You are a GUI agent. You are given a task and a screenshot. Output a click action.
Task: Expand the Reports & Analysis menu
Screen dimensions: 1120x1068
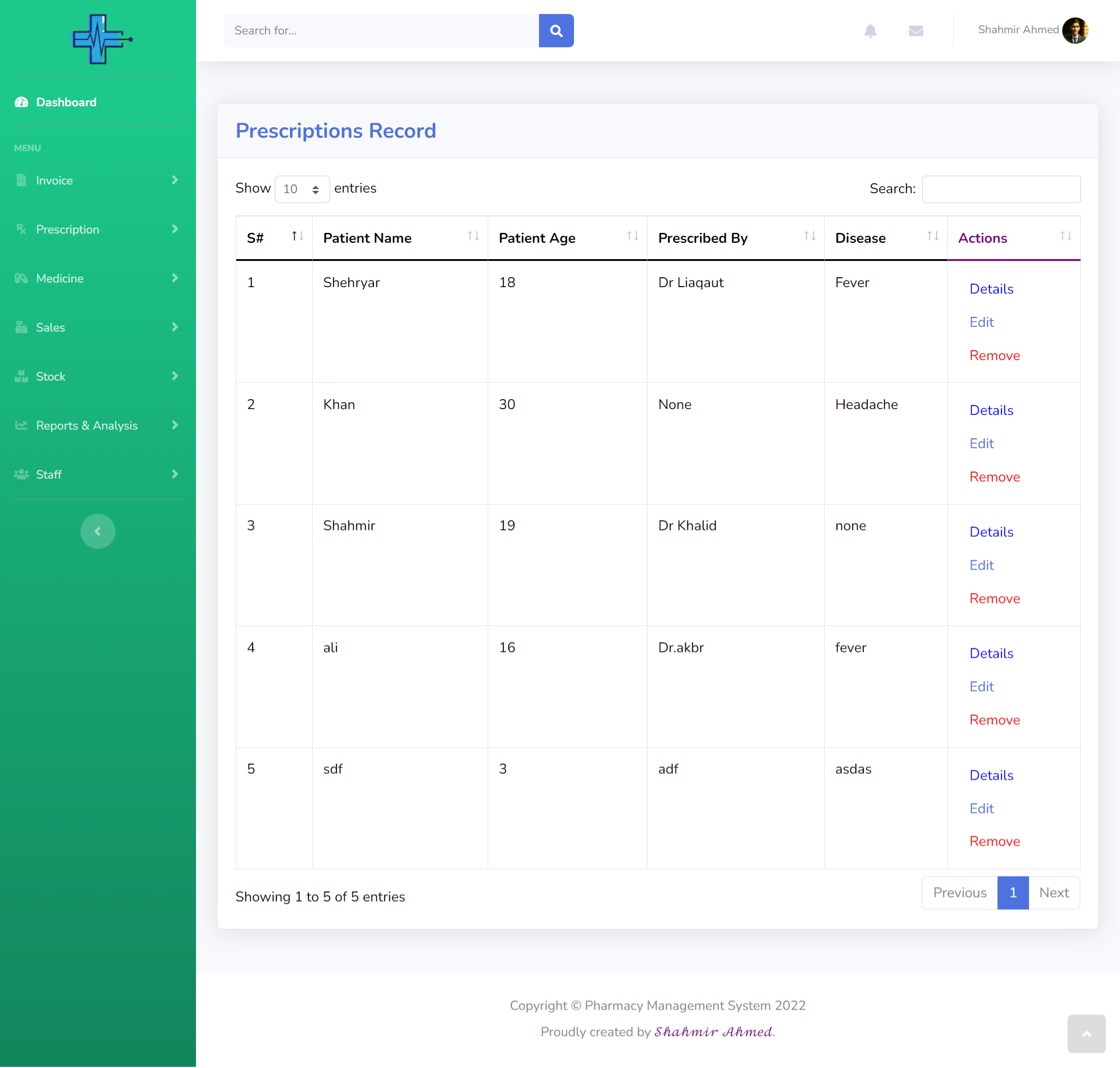point(97,425)
